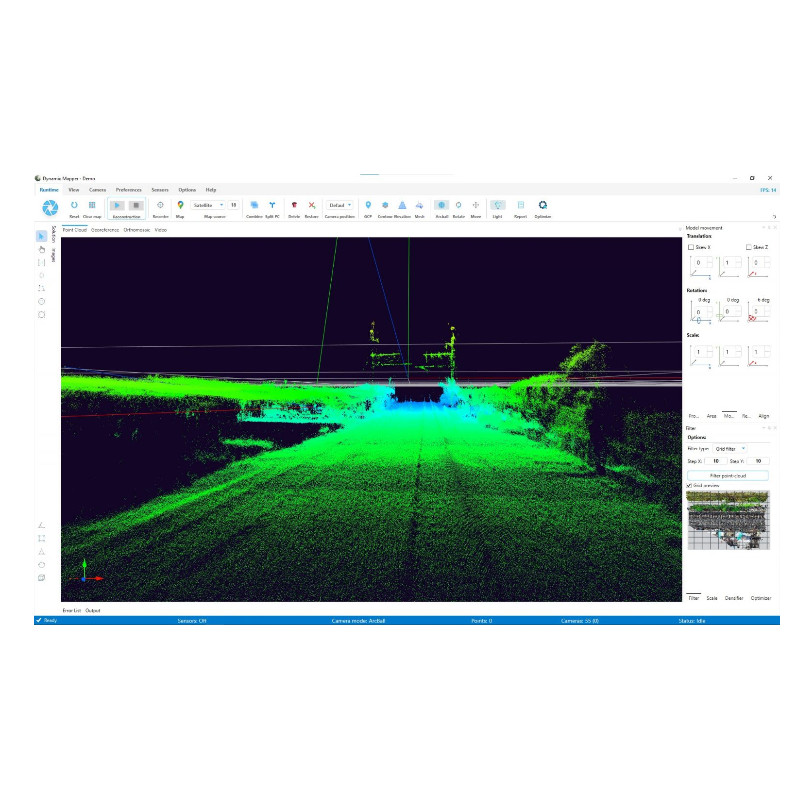800x800 pixels.
Task: Select the Rotate model icon
Action: click(459, 205)
